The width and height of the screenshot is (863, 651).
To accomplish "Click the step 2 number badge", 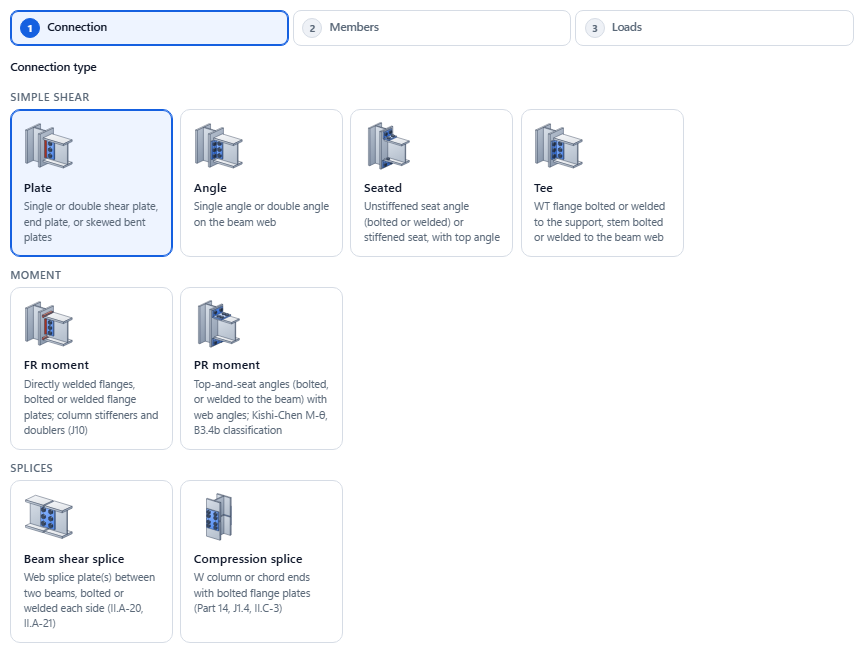I will (312, 28).
